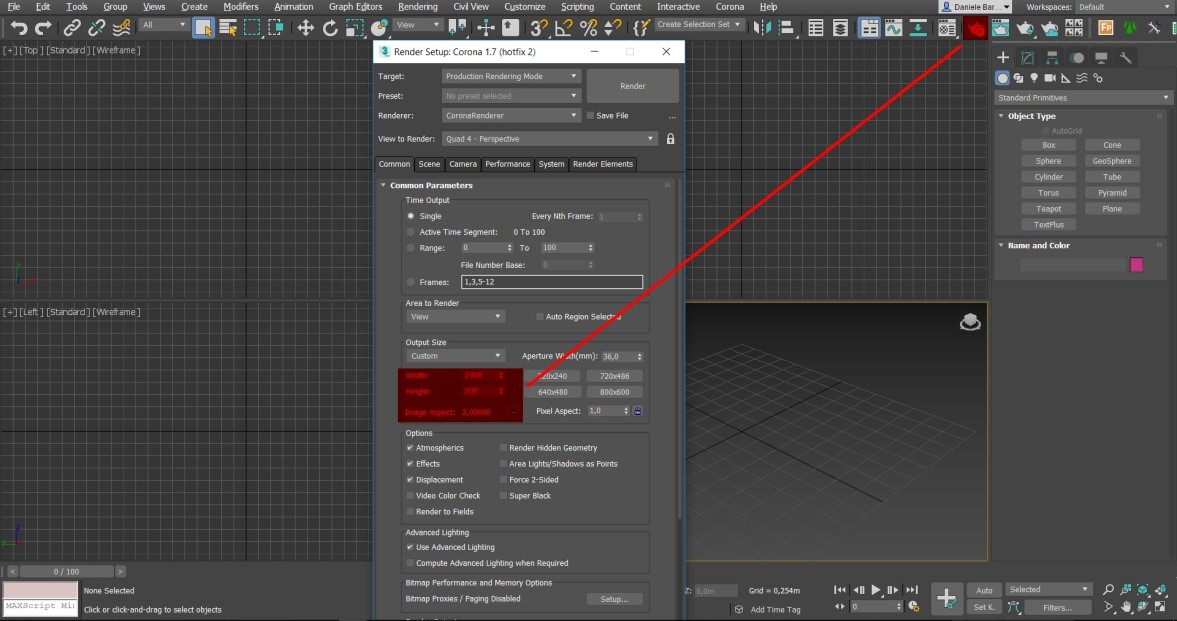Screen dimensions: 1177x621
Task: Open the Renderer dropdown showing CoronaRenderer
Action: [510, 116]
